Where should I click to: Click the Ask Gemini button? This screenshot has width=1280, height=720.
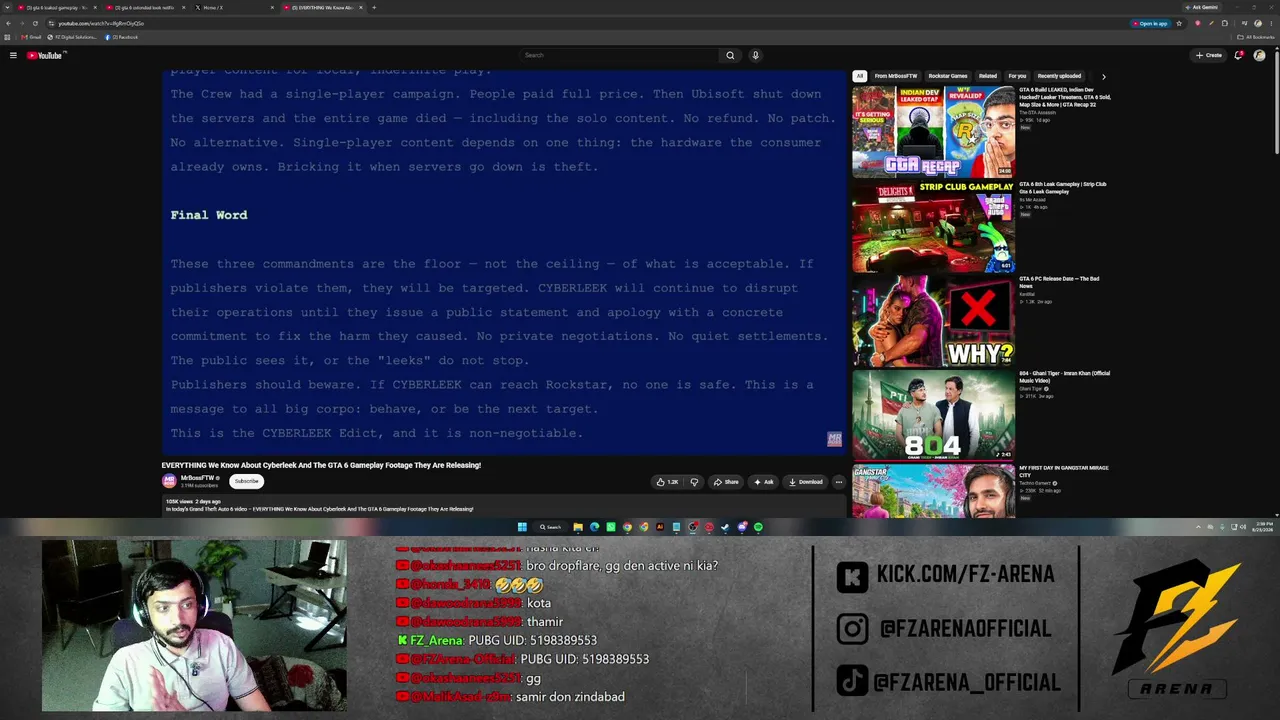click(x=1200, y=7)
